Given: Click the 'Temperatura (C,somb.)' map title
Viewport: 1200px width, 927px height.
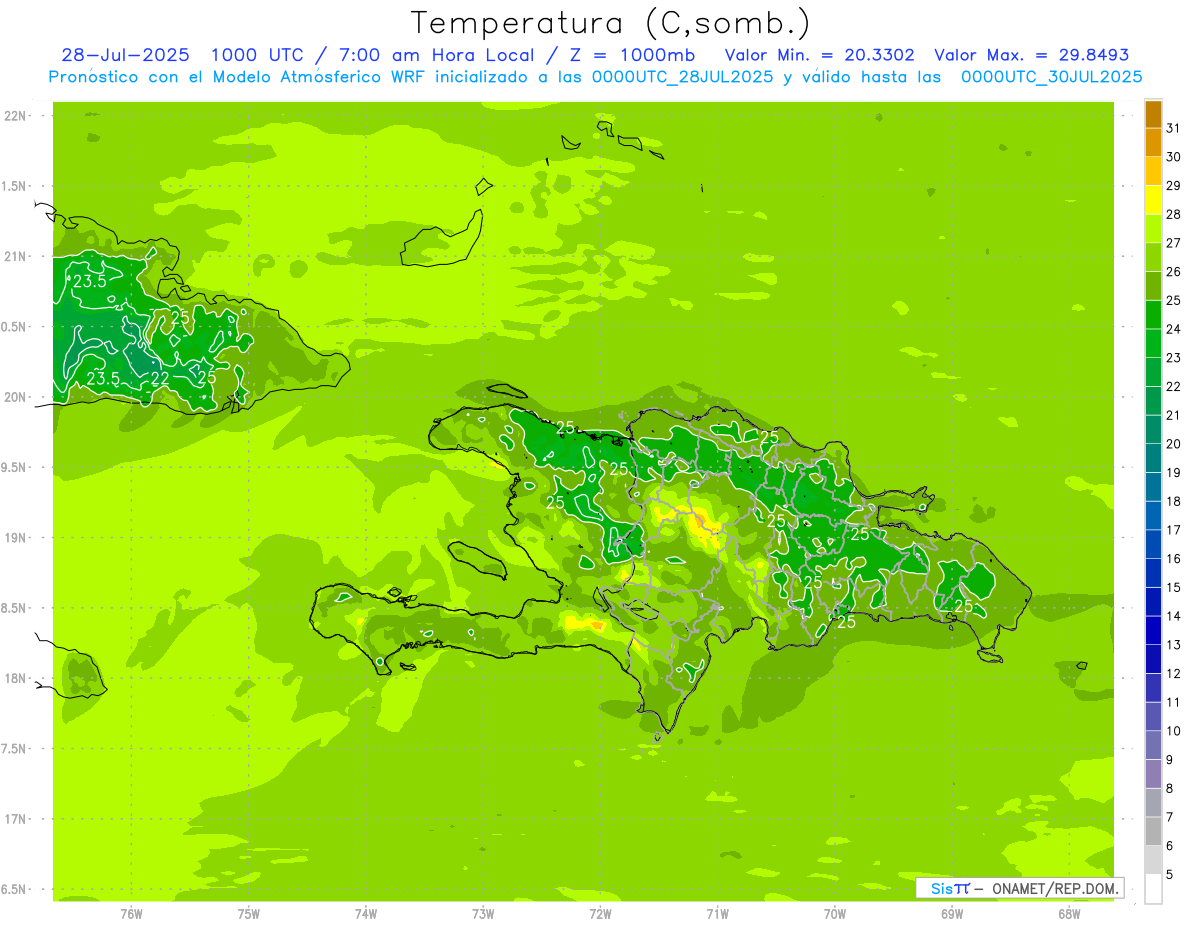Looking at the screenshot, I should pos(611,23).
